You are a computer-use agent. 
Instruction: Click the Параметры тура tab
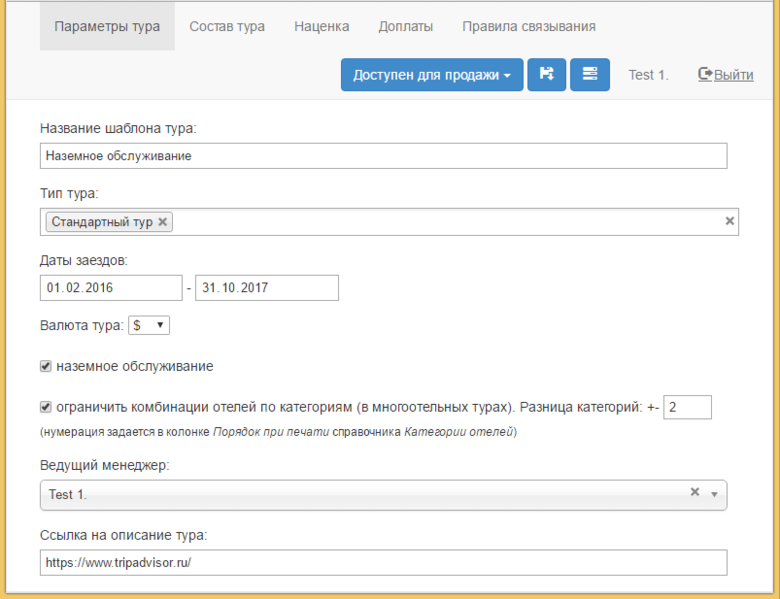tap(107, 26)
